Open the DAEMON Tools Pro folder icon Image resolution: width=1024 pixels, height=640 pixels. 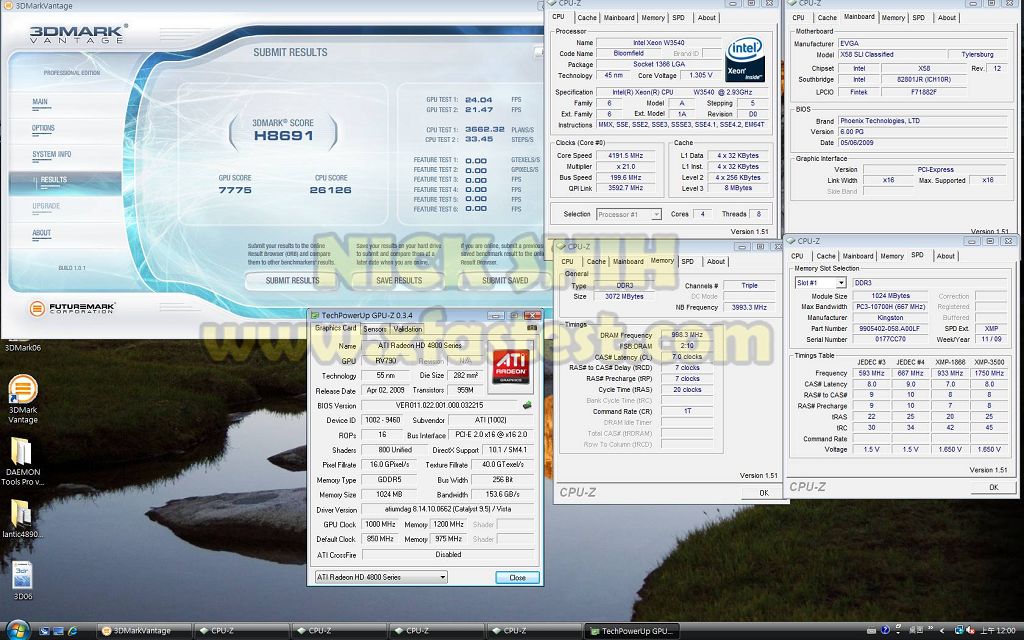[x=22, y=454]
